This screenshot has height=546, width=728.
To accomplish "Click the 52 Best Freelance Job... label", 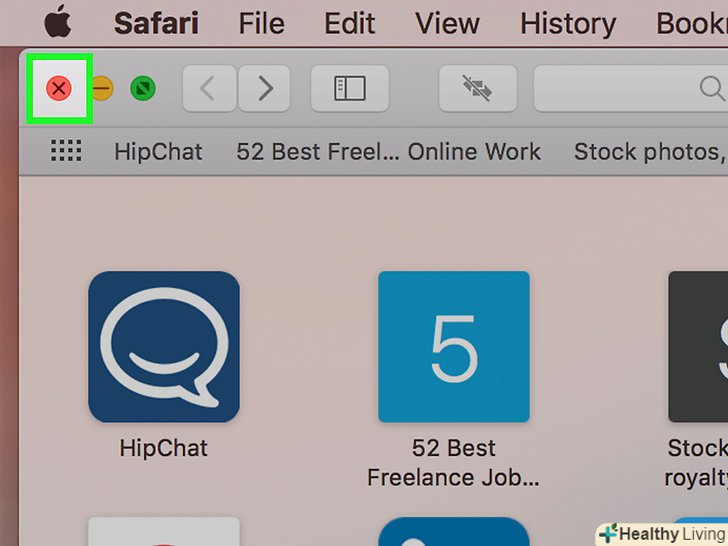I will pyautogui.click(x=454, y=463).
